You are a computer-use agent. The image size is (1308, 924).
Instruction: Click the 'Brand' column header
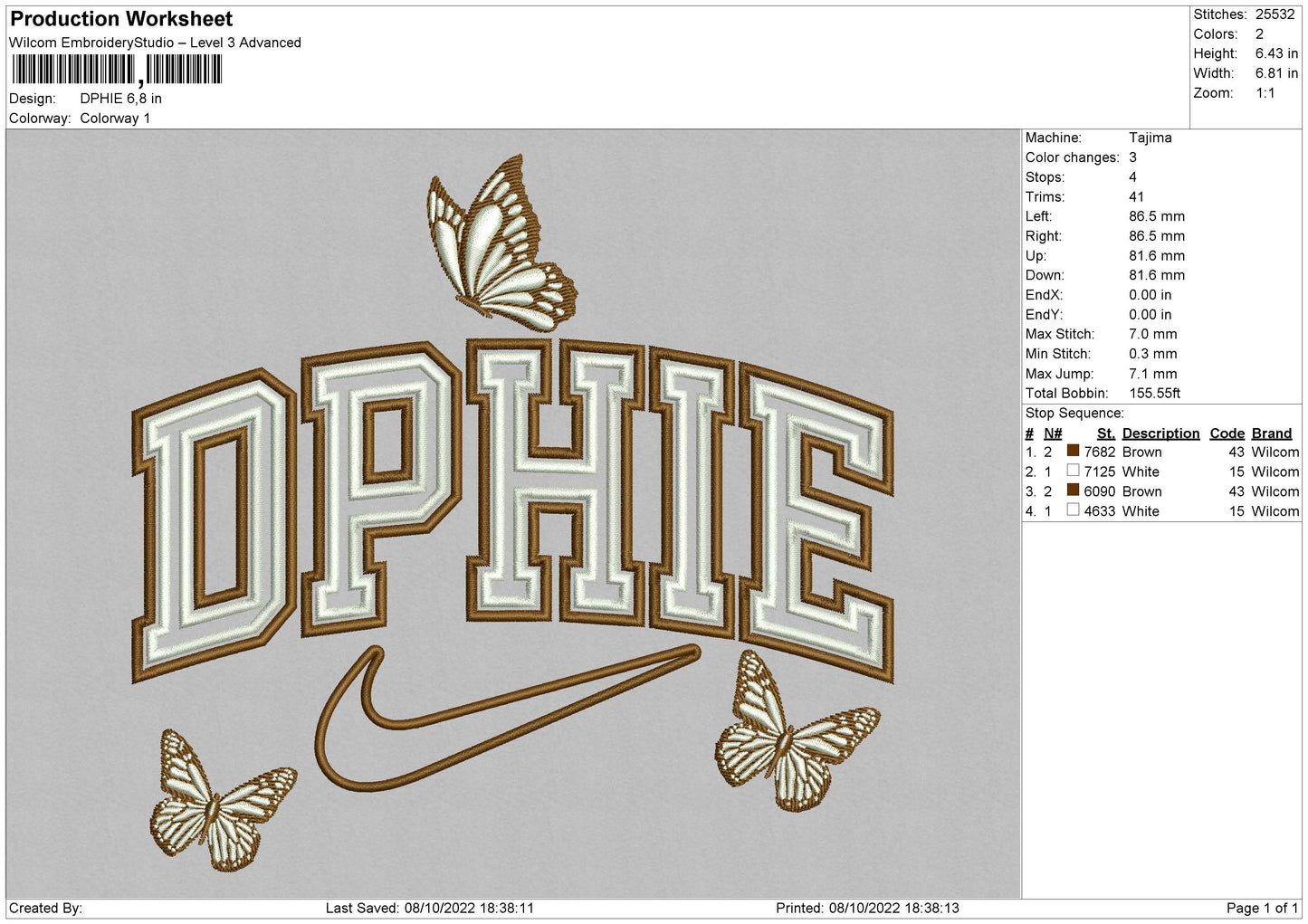1271,433
